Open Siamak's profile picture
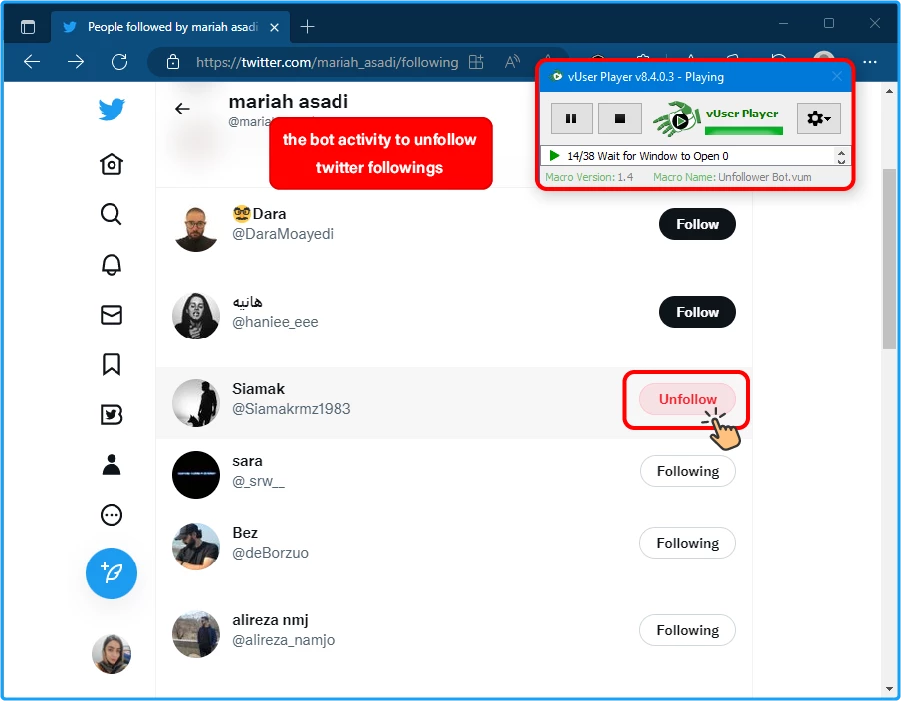 point(196,403)
